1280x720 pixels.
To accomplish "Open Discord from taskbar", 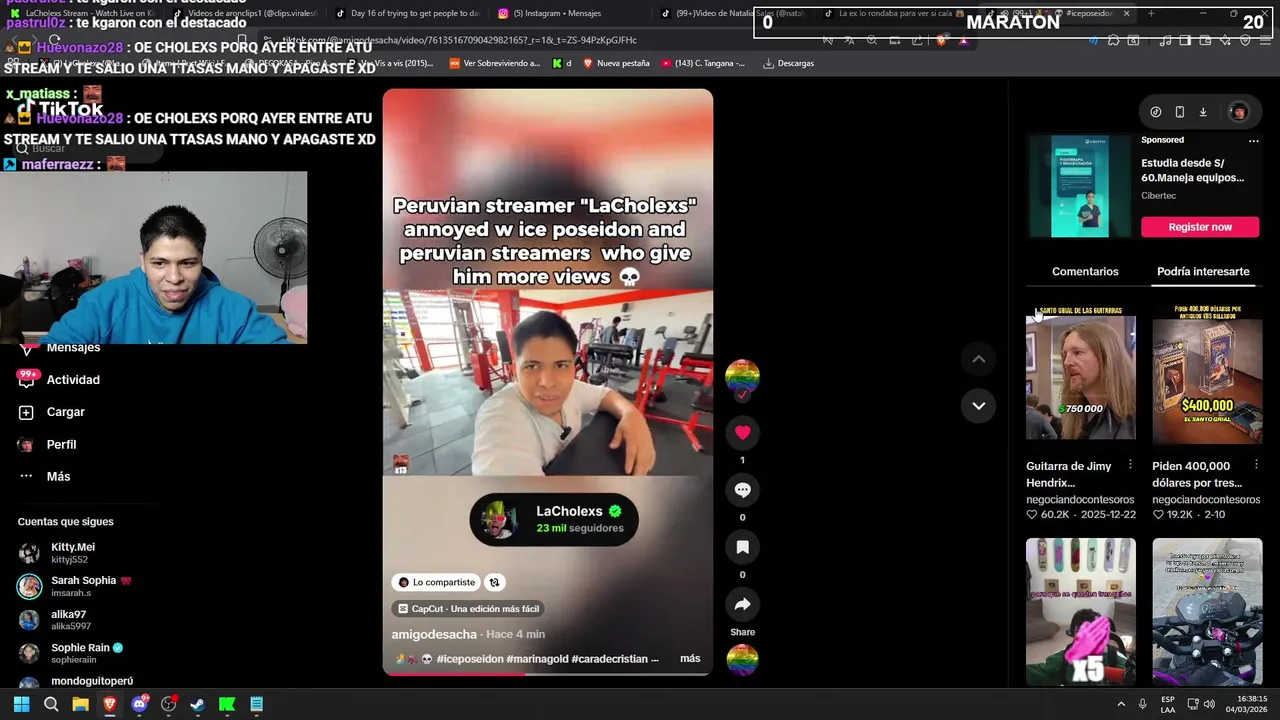I will pos(139,704).
